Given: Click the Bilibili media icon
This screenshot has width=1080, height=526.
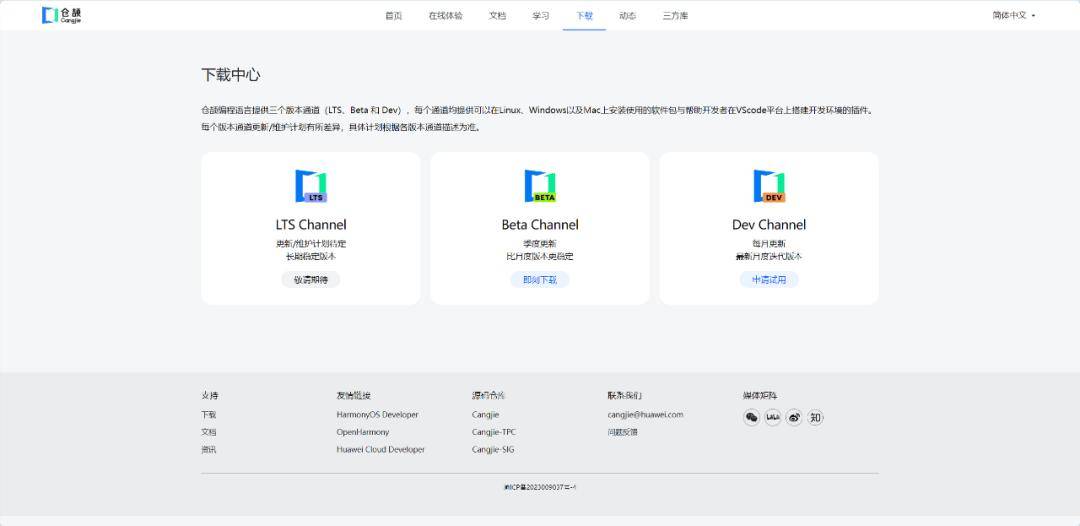Looking at the screenshot, I should tap(773, 417).
